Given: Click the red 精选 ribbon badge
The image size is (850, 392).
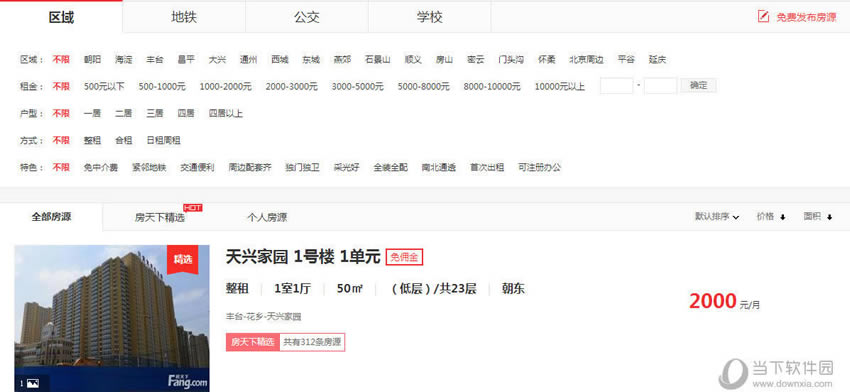Looking at the screenshot, I should 183,259.
